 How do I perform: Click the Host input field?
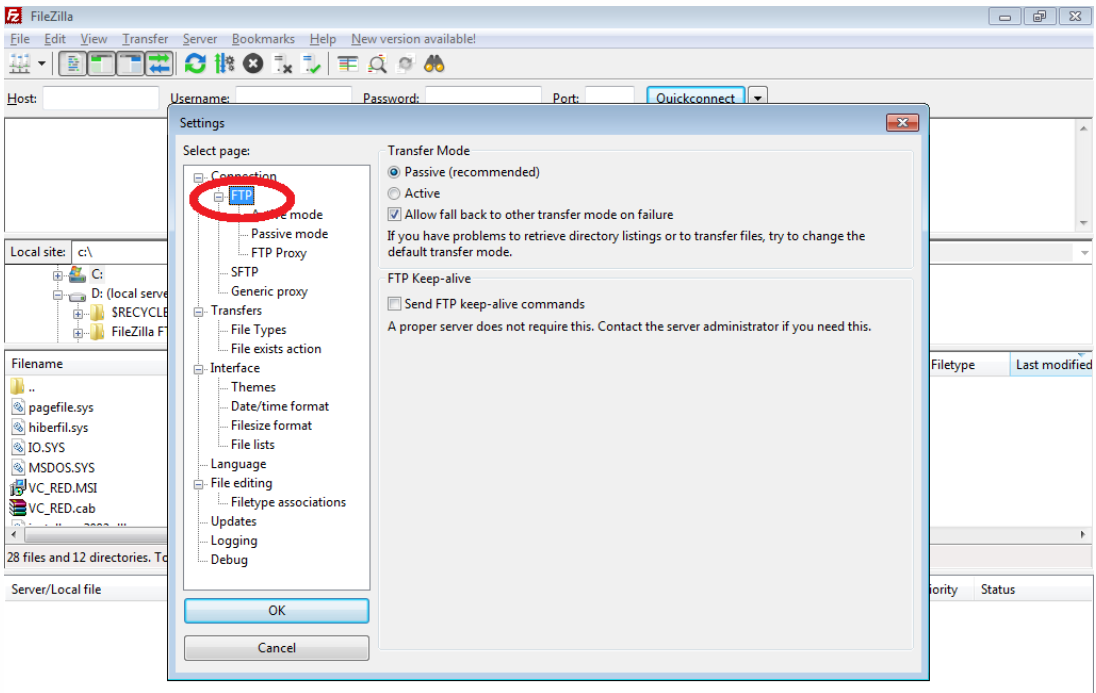pyautogui.click(x=101, y=99)
